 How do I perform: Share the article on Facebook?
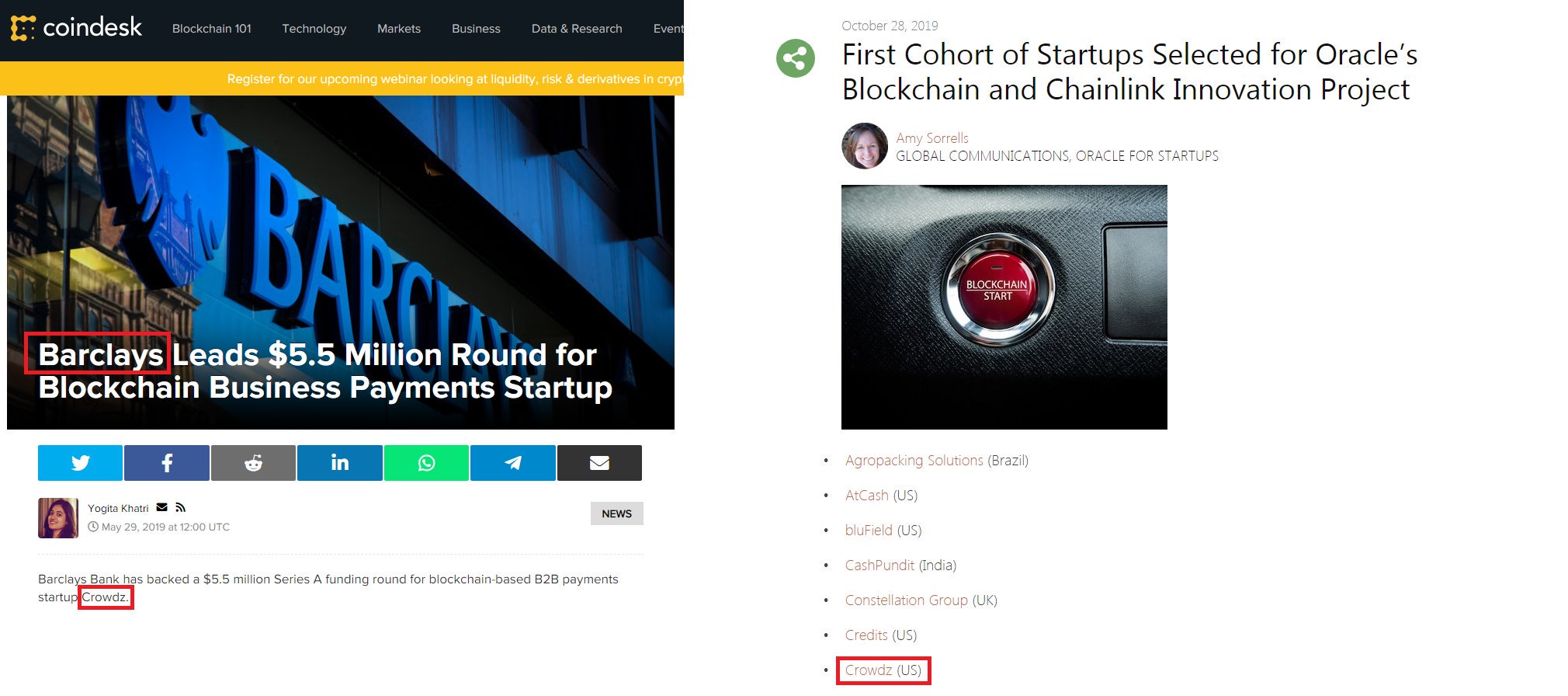(167, 463)
